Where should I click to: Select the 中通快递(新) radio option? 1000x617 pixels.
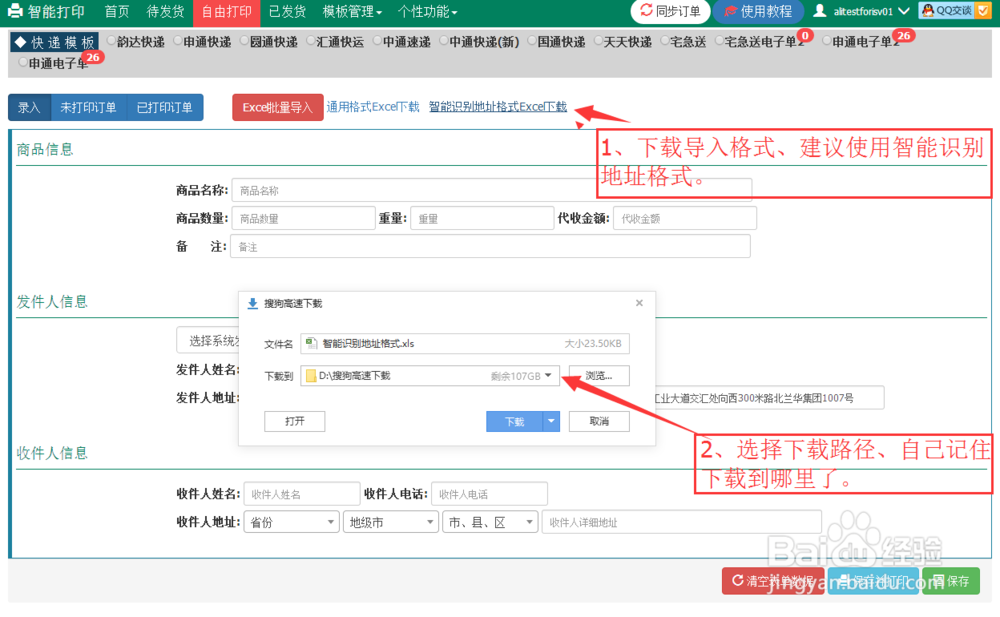(x=444, y=41)
